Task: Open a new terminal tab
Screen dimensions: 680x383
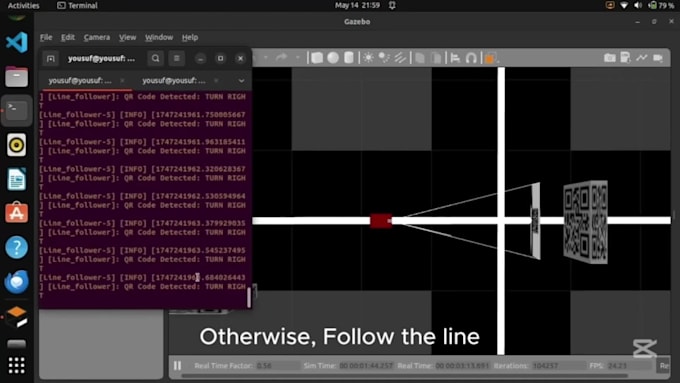Action: click(51, 59)
